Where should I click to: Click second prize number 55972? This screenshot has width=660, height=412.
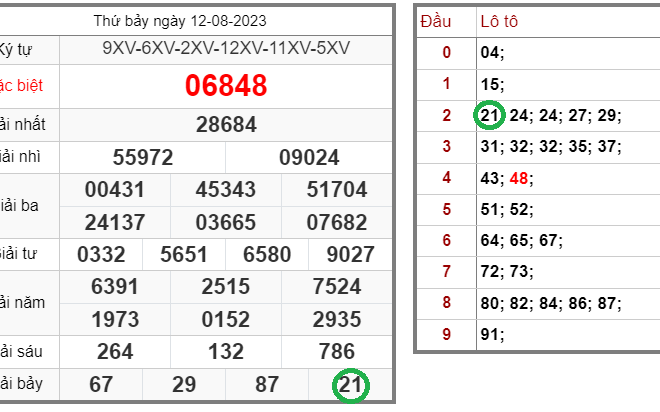(x=143, y=157)
